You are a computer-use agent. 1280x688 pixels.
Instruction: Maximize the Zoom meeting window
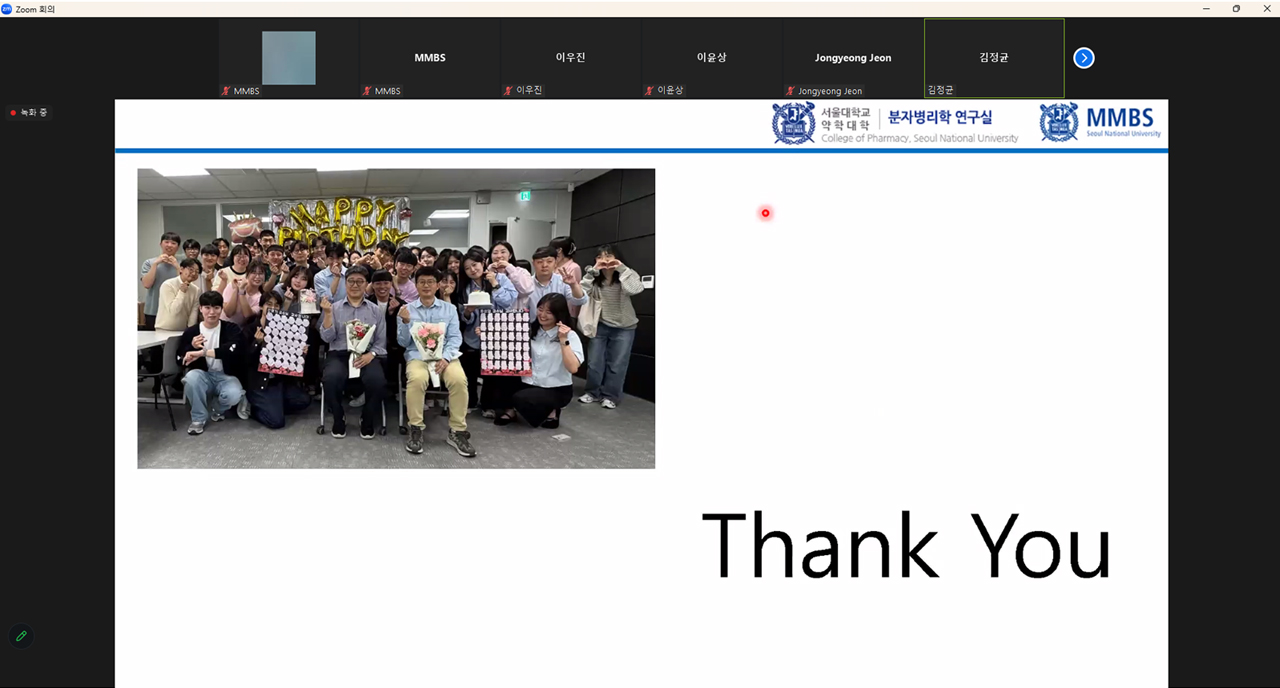(x=1236, y=9)
